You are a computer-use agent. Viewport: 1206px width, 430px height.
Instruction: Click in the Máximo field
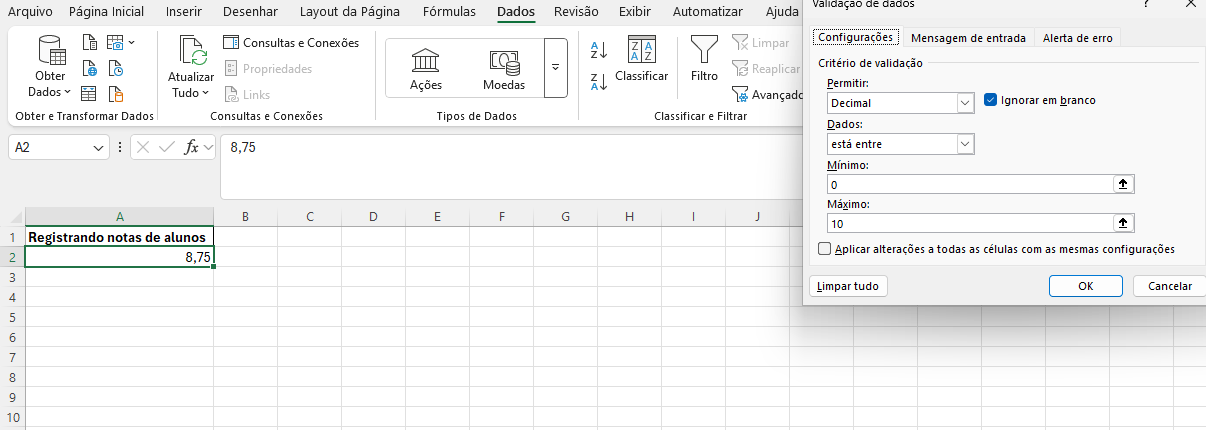click(970, 223)
